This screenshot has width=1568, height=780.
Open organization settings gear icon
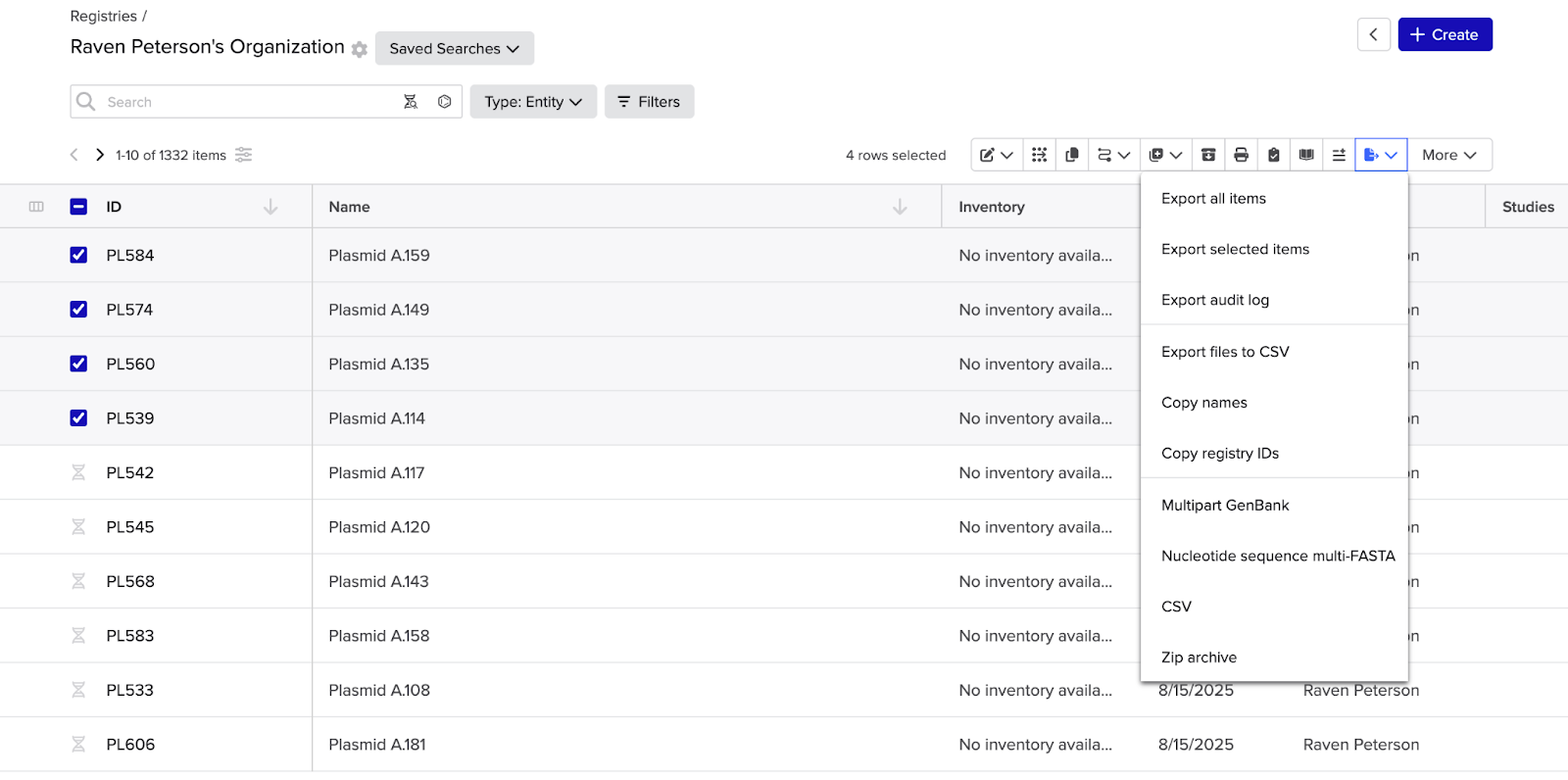tap(360, 50)
